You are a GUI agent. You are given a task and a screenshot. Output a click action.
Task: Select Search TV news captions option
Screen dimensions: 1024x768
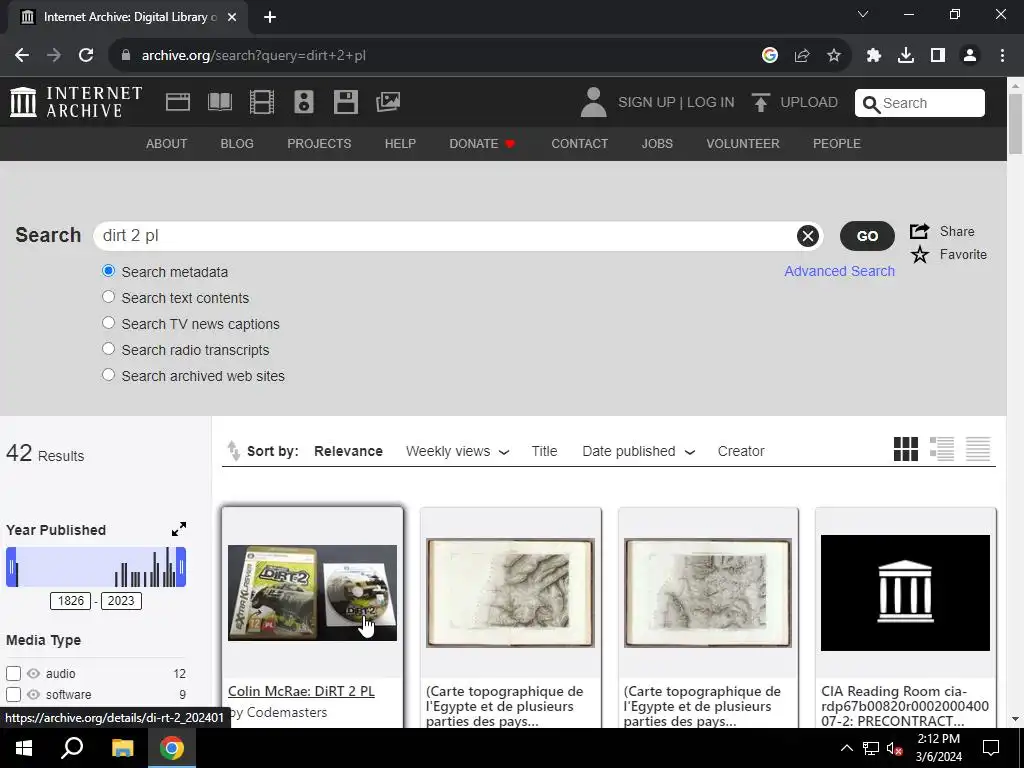108,323
